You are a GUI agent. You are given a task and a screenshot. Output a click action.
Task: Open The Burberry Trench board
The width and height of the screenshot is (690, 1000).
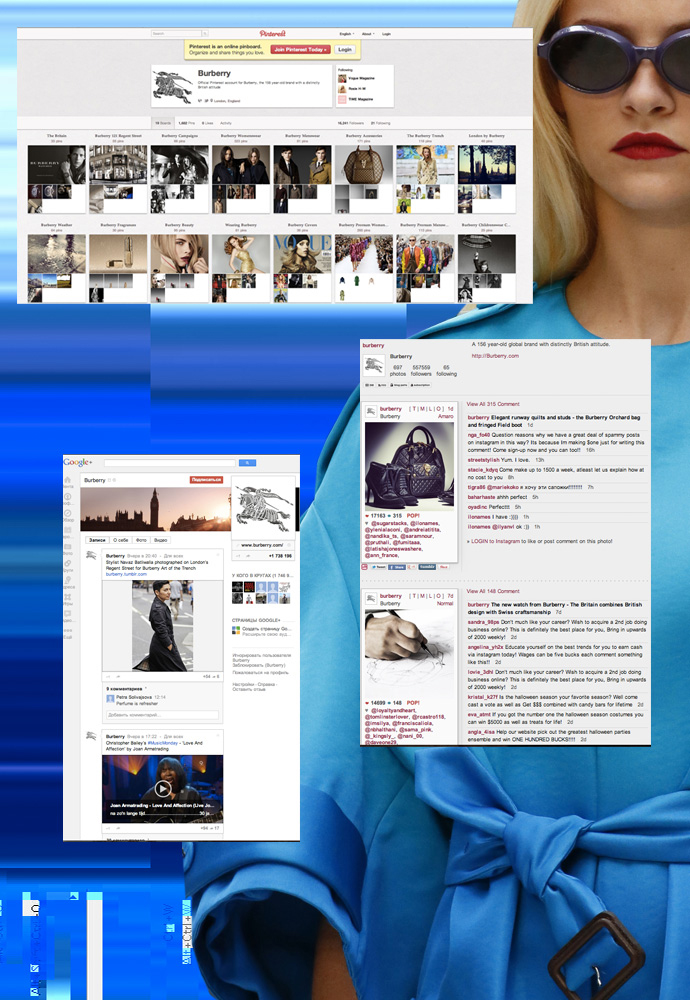point(425,165)
